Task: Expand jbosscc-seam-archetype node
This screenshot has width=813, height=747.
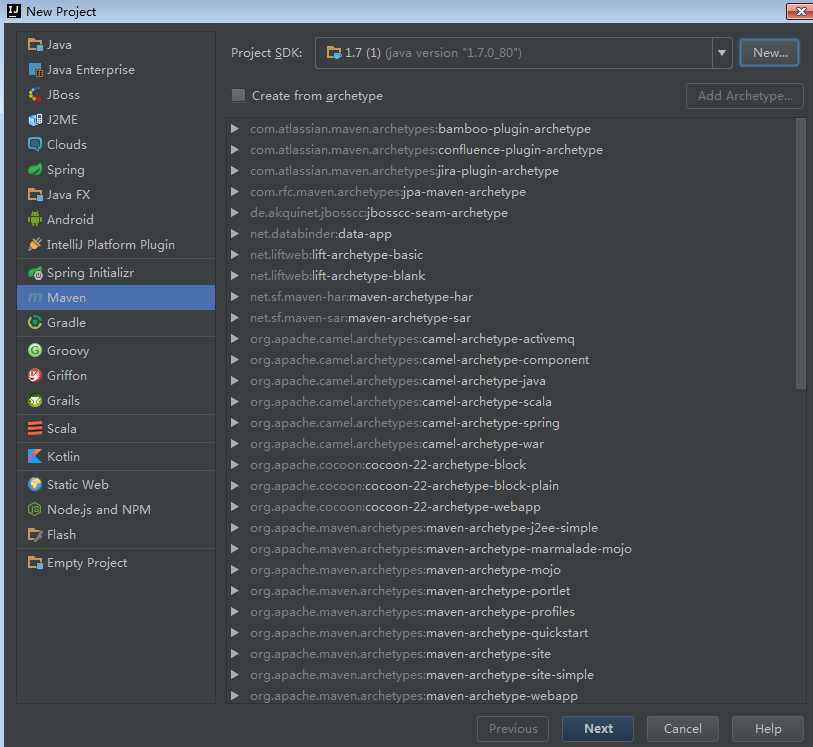Action: pyautogui.click(x=235, y=213)
